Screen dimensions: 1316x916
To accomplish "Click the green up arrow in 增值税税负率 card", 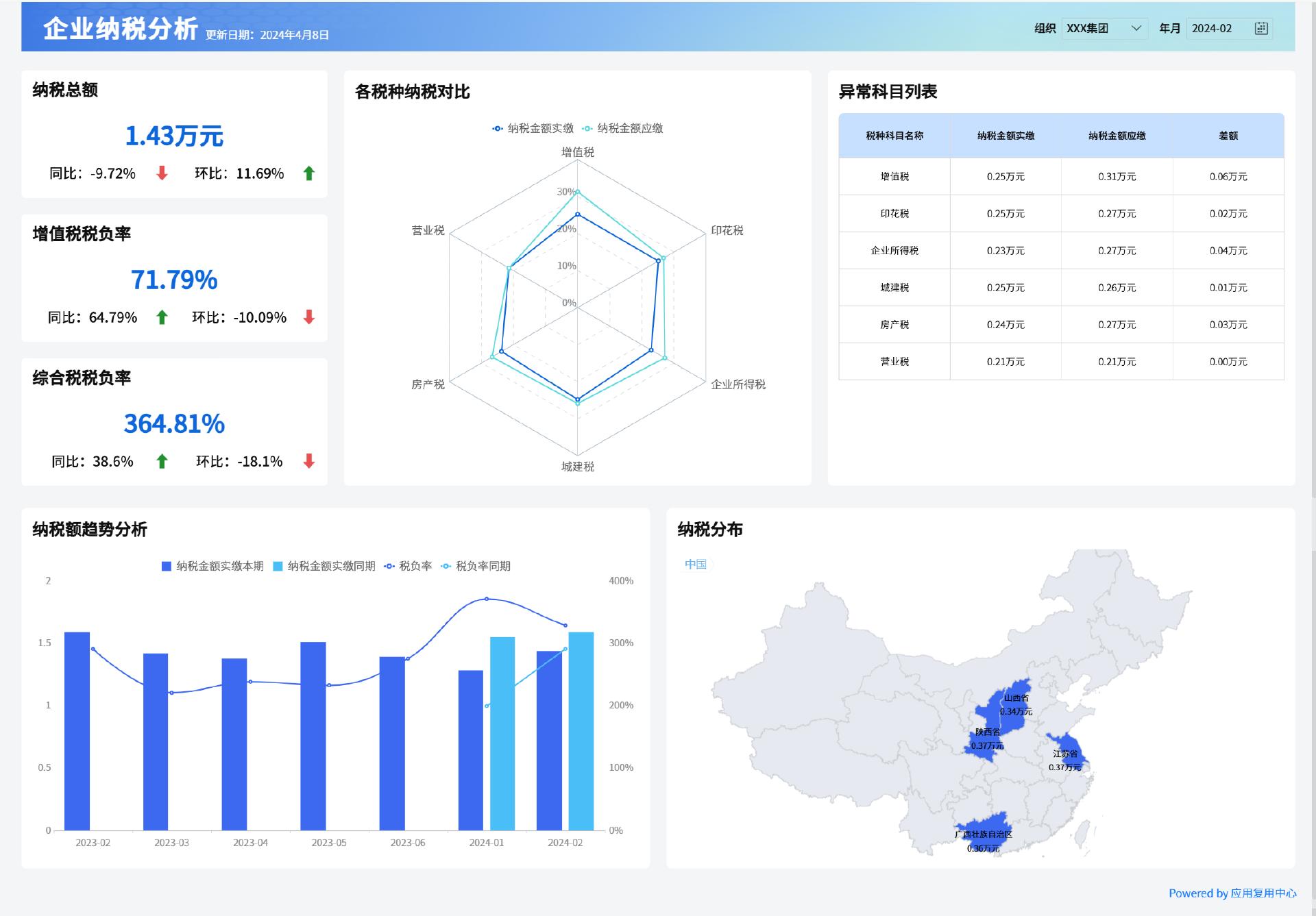I will tap(162, 317).
